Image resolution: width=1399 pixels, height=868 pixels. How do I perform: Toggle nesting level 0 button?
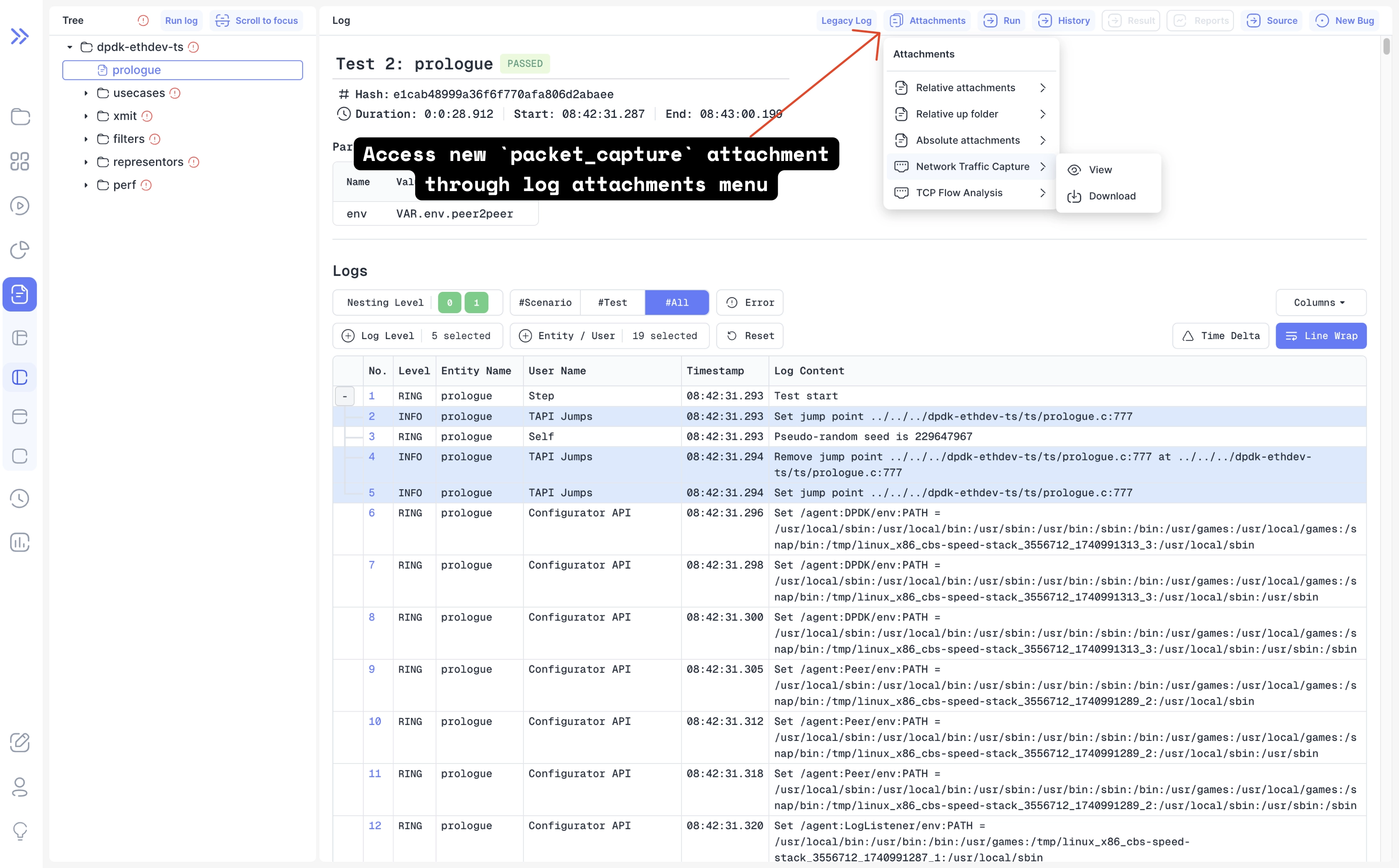(449, 303)
